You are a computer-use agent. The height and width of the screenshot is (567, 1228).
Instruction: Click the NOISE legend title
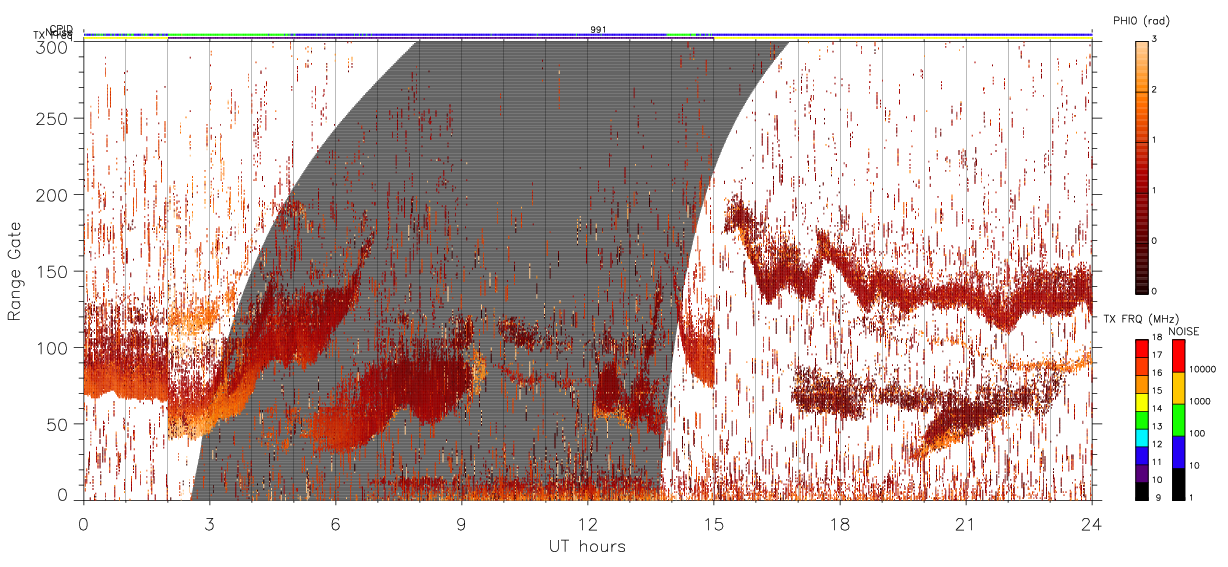pos(1186,331)
